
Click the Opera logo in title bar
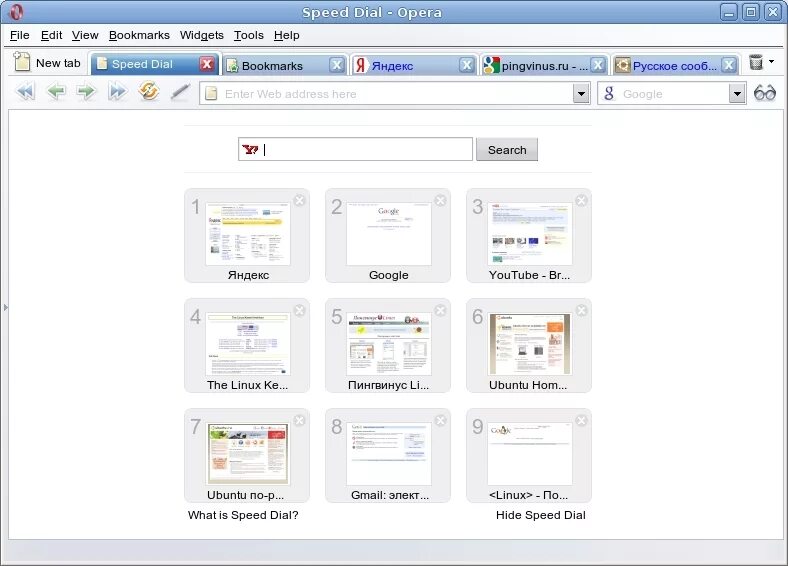tap(17, 12)
